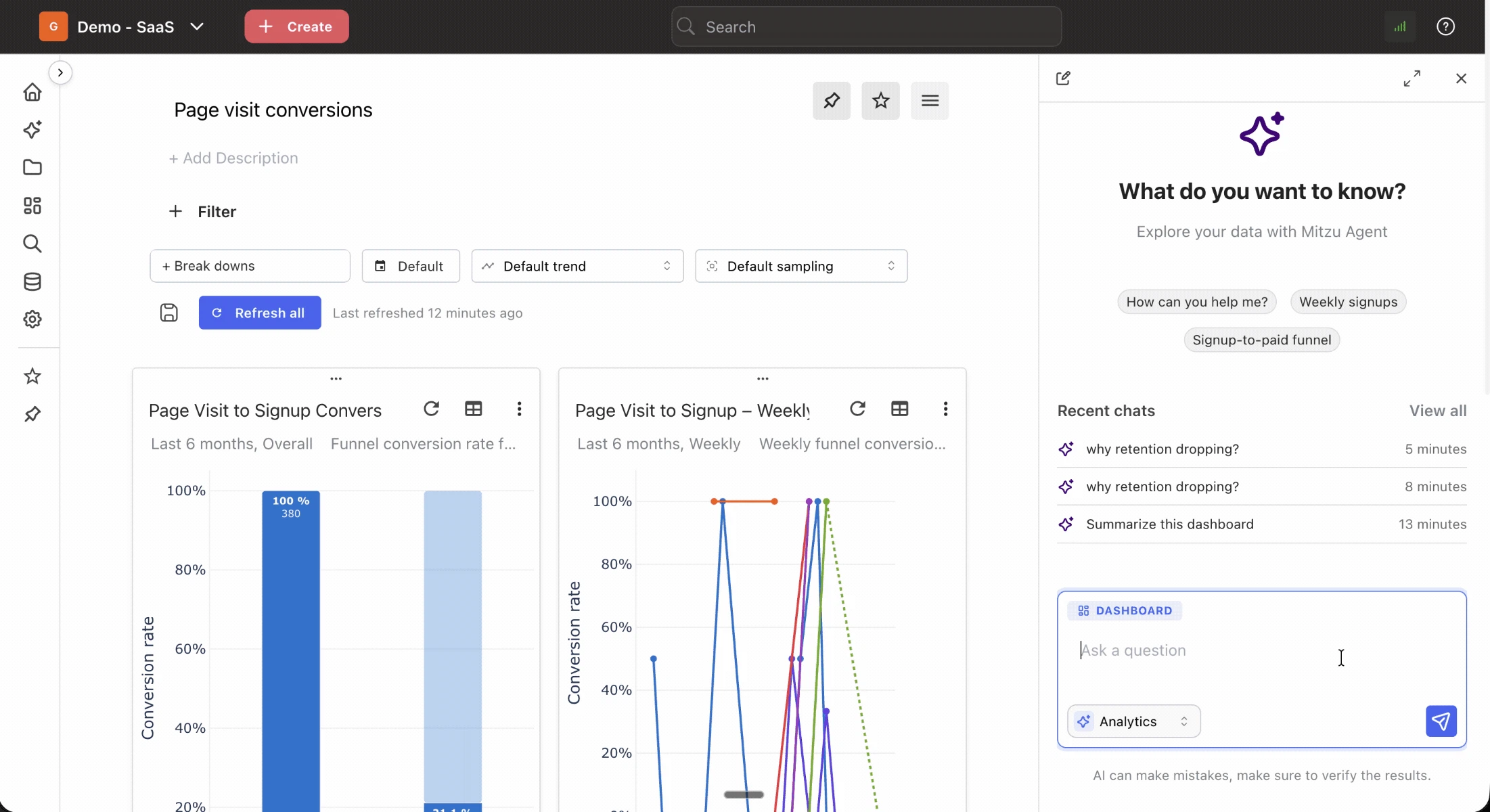Open the dashboard hamburger menu
This screenshot has width=1490, height=812.
pos(930,101)
